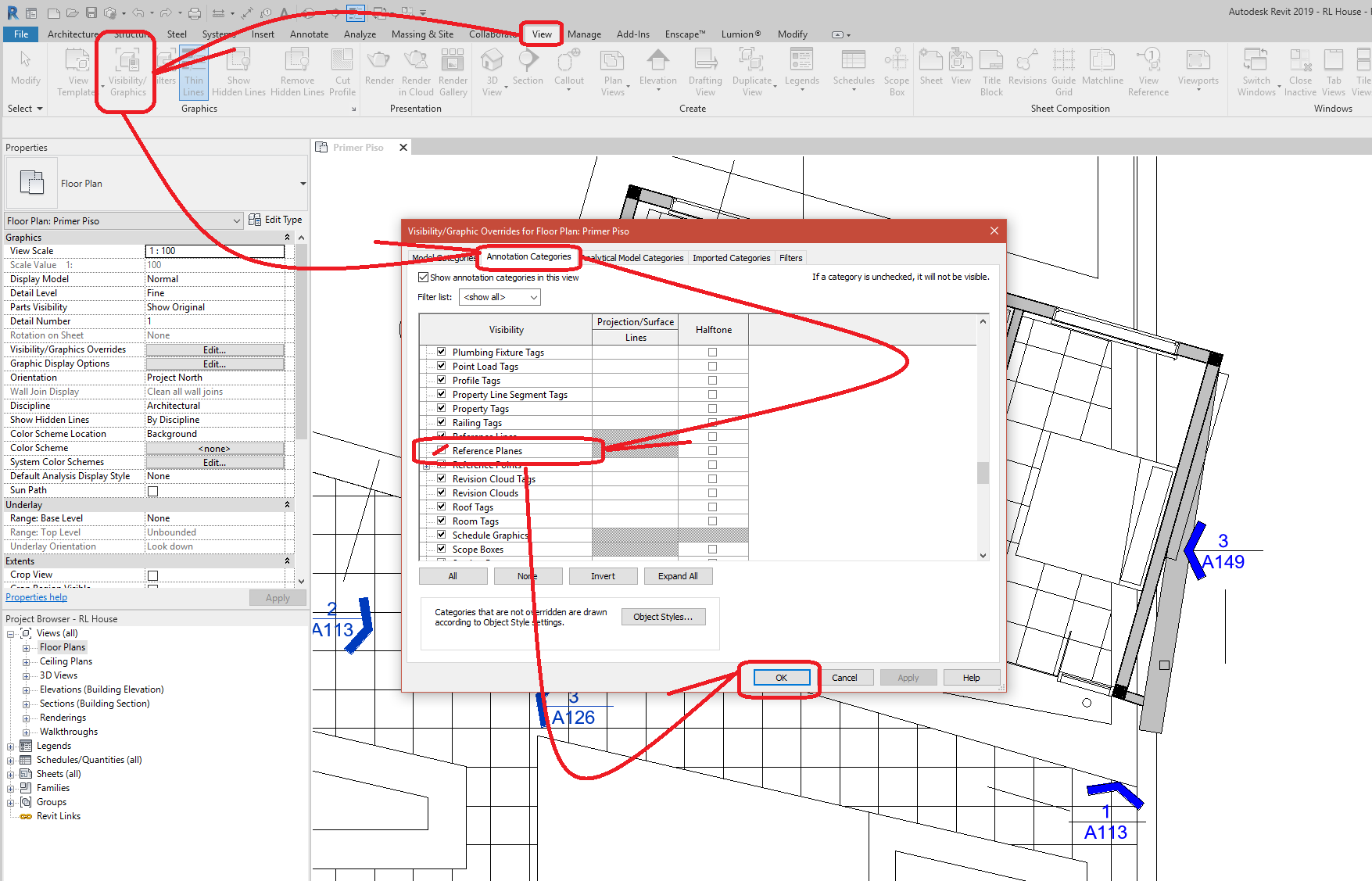Open the Imported Categories tab
The image size is (1372, 881).
(x=731, y=258)
